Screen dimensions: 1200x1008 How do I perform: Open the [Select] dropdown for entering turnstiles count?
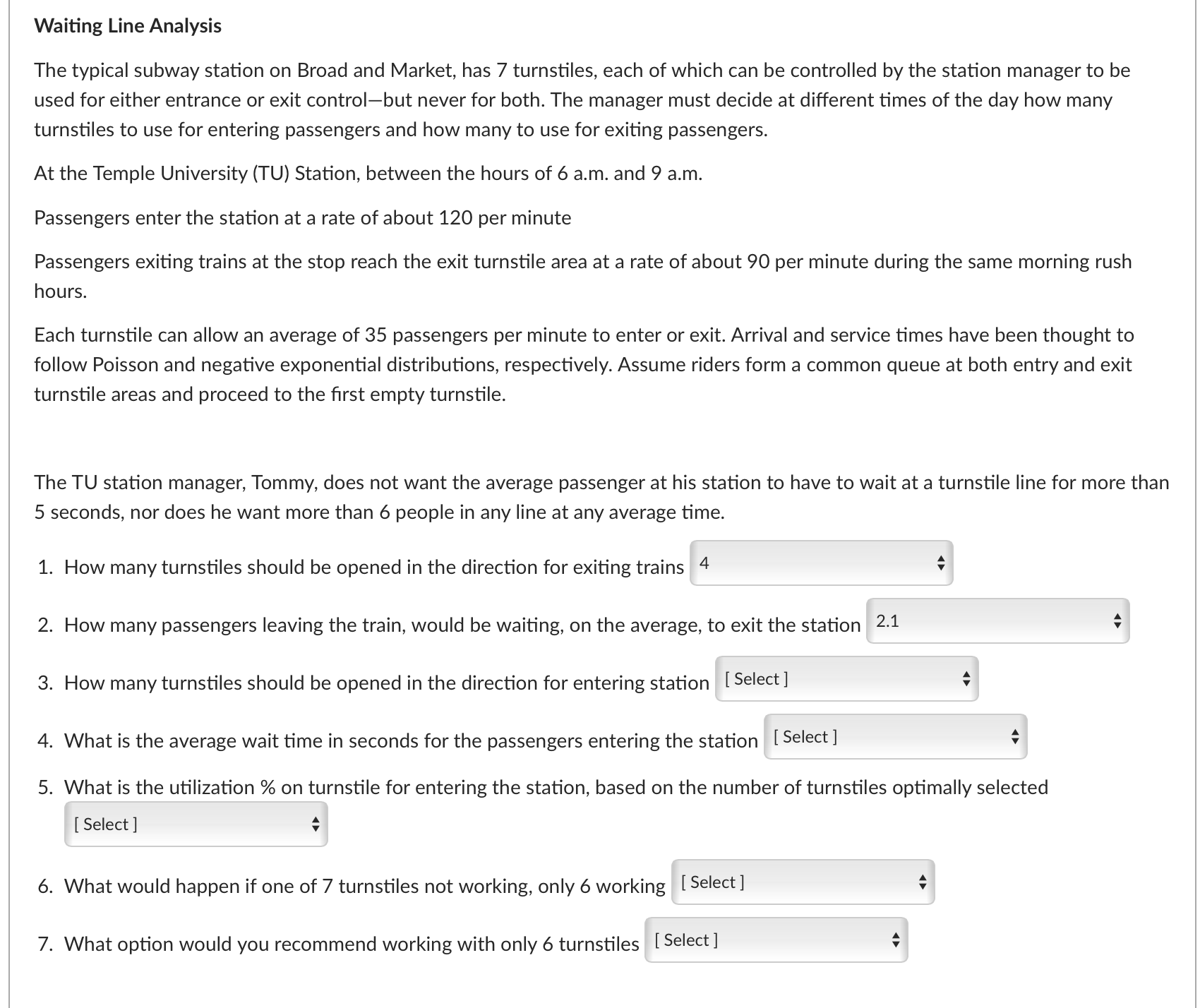pyautogui.click(x=847, y=679)
